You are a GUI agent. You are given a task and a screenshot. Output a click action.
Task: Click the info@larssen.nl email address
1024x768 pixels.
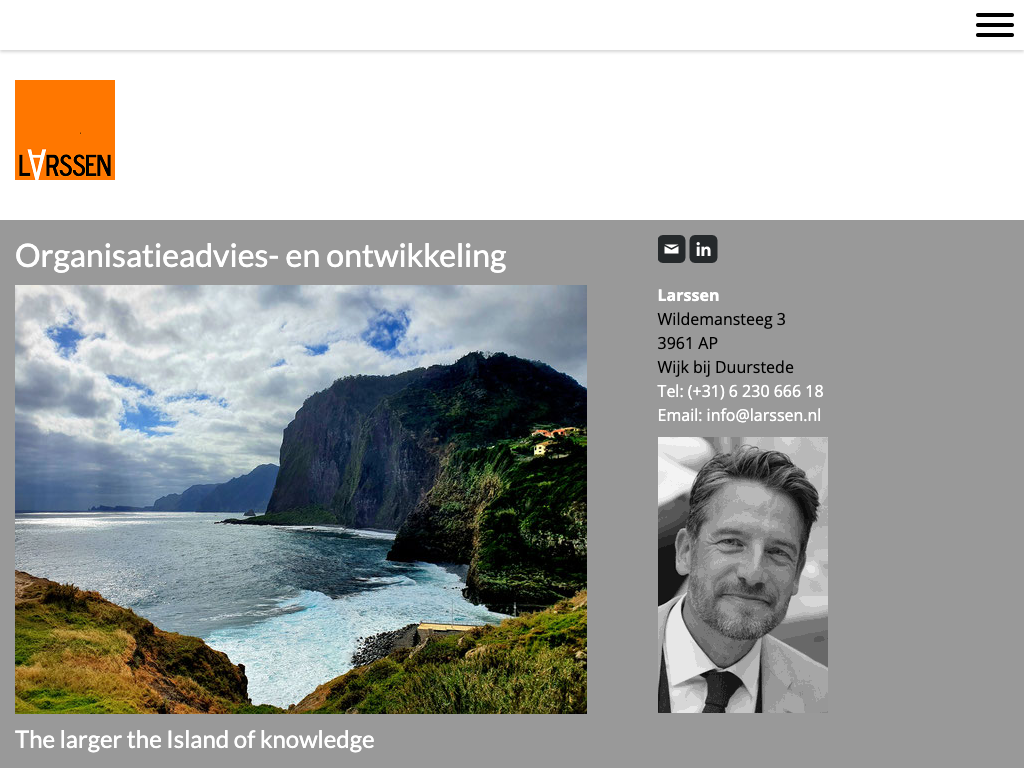point(763,415)
